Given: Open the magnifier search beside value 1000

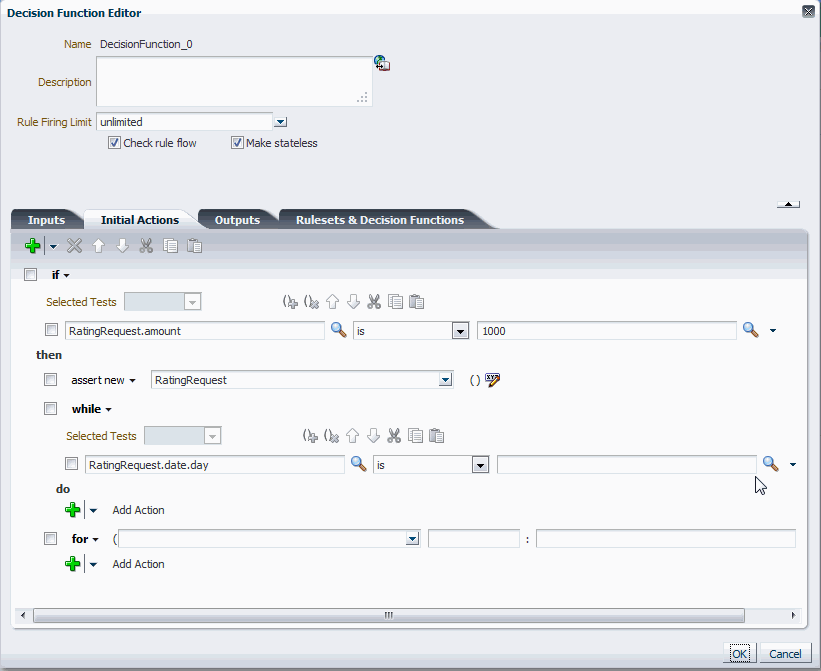Looking at the screenshot, I should coord(751,330).
